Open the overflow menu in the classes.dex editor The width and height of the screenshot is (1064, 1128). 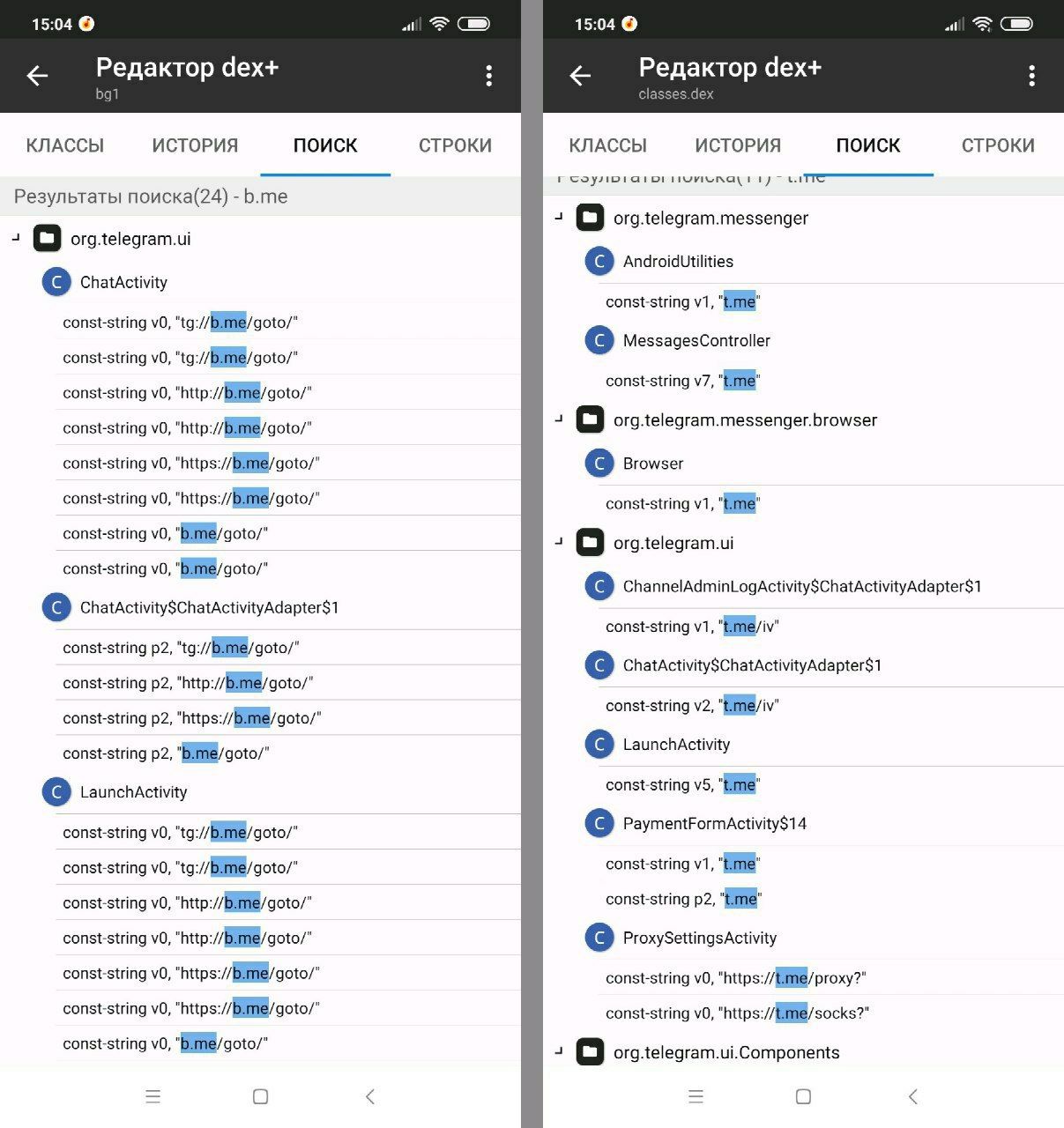(x=1031, y=76)
